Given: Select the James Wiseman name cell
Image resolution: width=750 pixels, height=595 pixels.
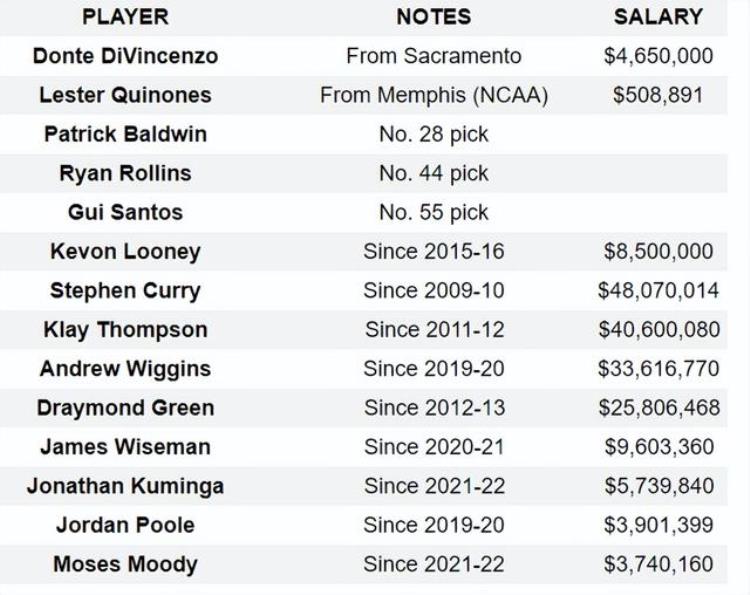Looking at the screenshot, I should point(125,447).
